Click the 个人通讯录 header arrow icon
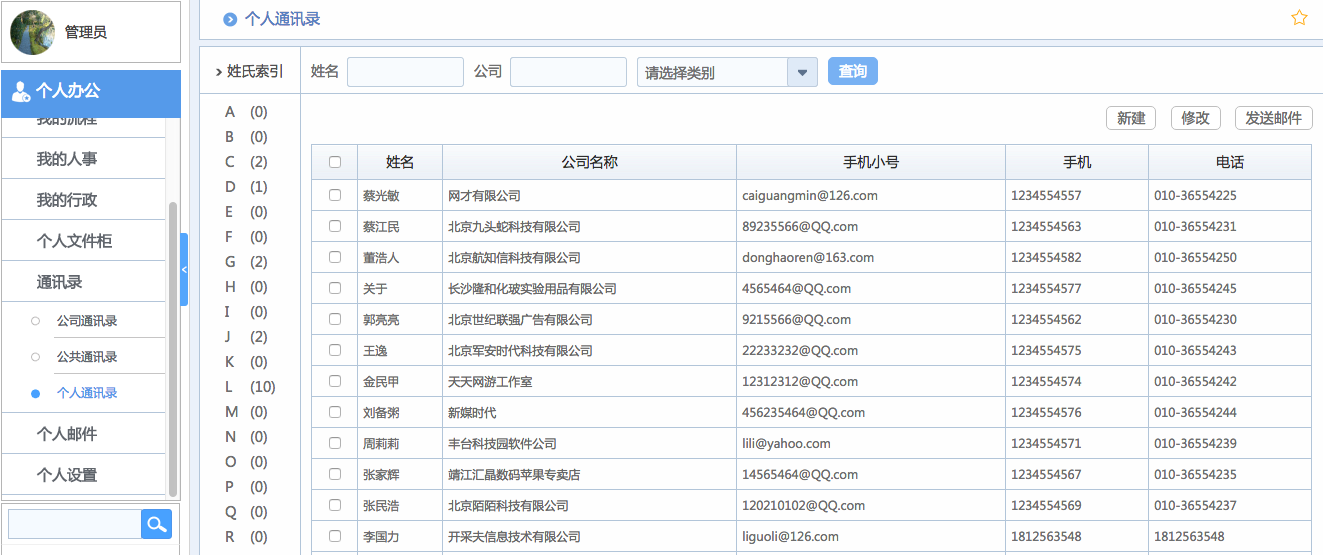 pos(230,19)
